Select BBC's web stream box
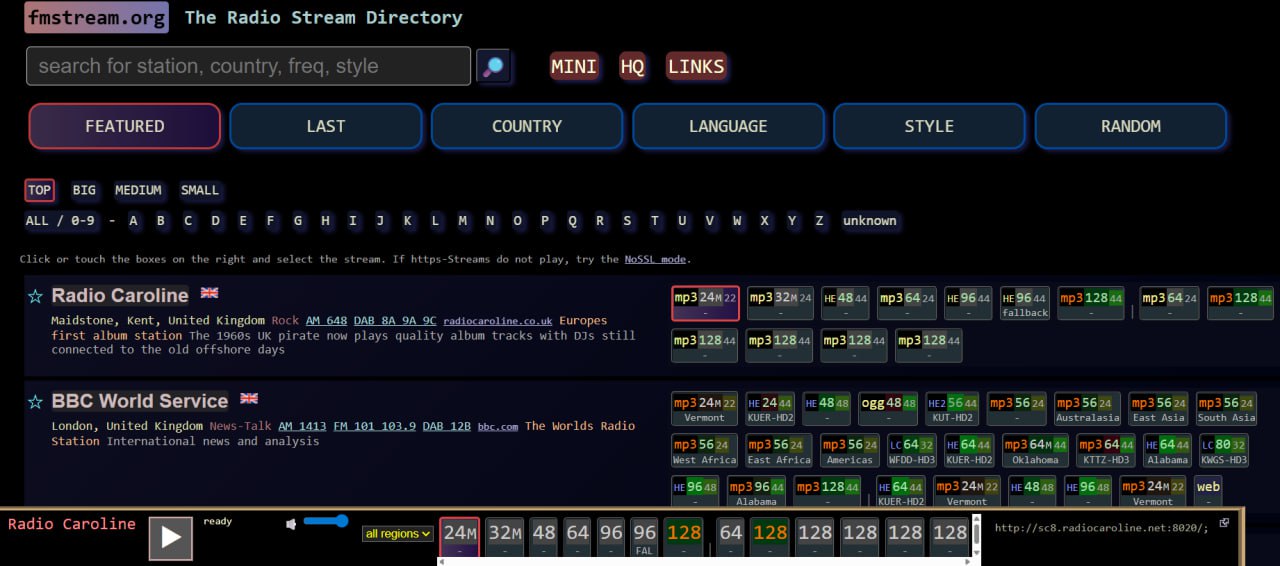The width and height of the screenshot is (1280, 566). 1208,492
